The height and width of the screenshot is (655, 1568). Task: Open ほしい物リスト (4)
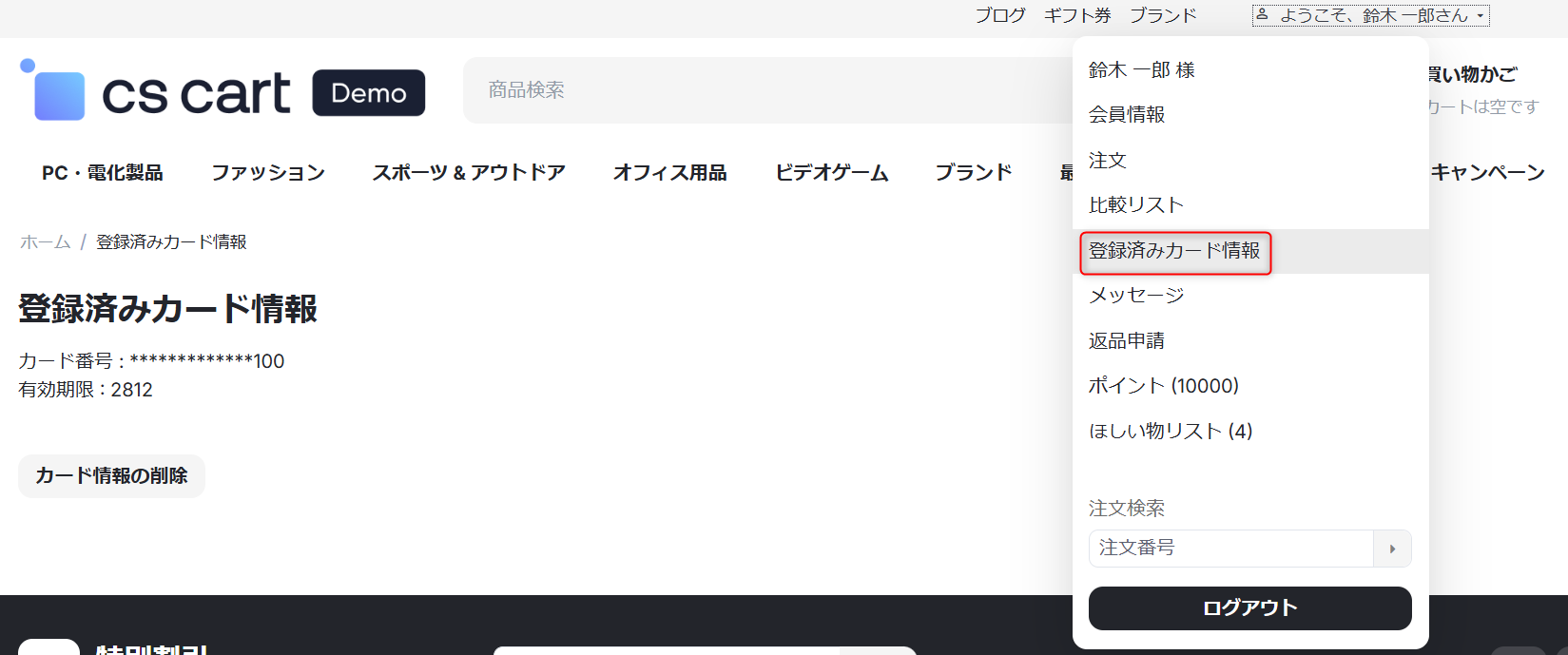1170,432
